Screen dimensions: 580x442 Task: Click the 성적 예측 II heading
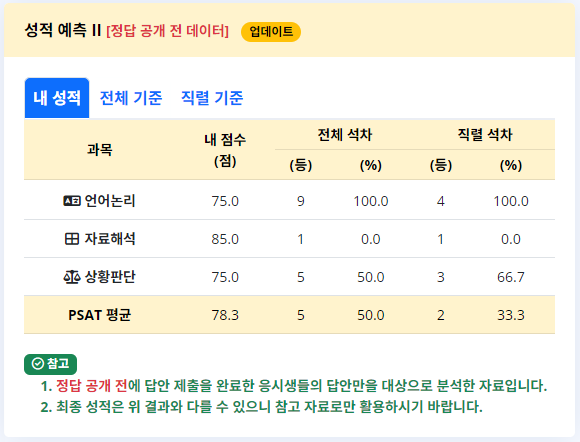(63, 30)
